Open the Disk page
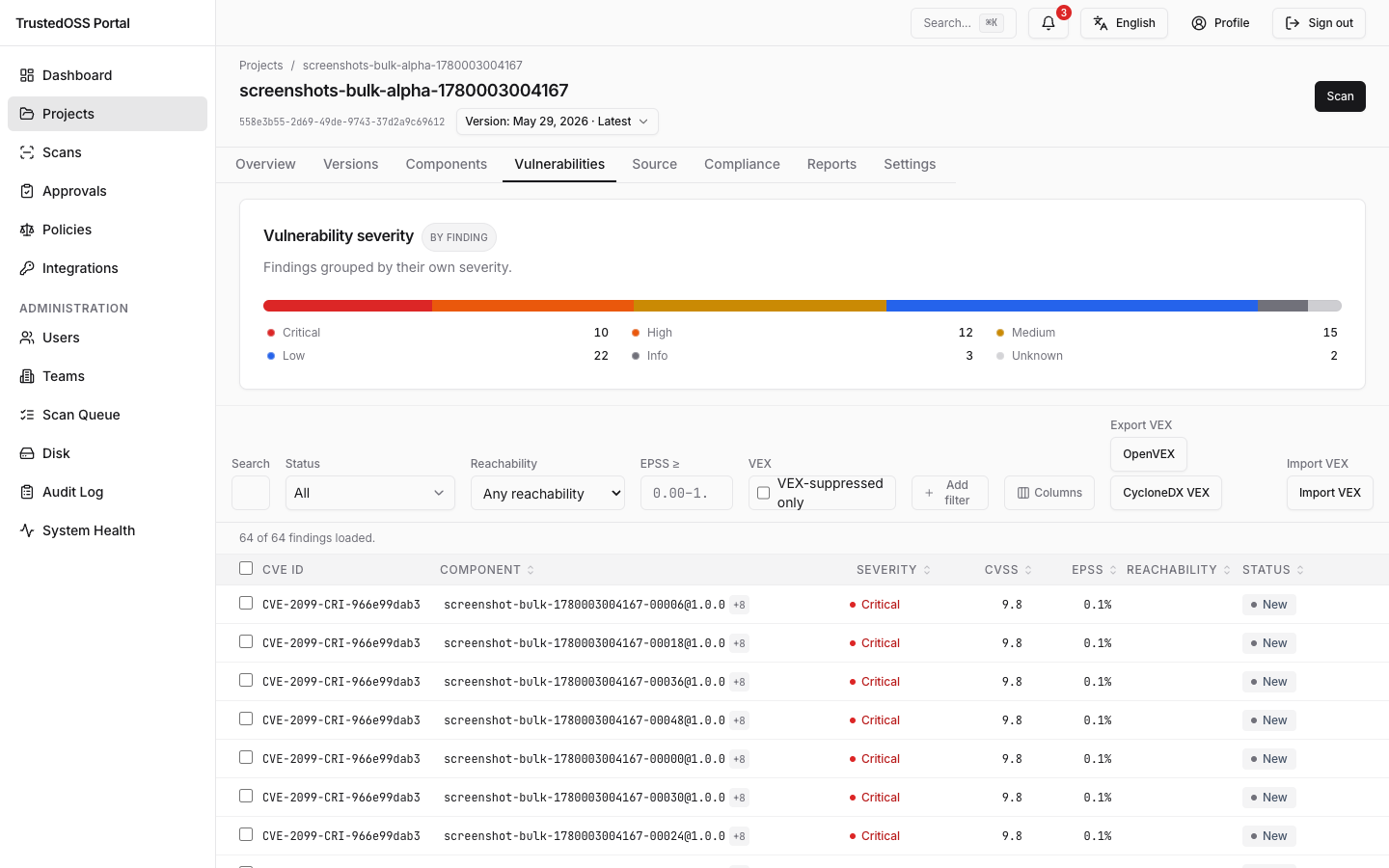Viewport: 1389px width, 868px height. click(107, 453)
